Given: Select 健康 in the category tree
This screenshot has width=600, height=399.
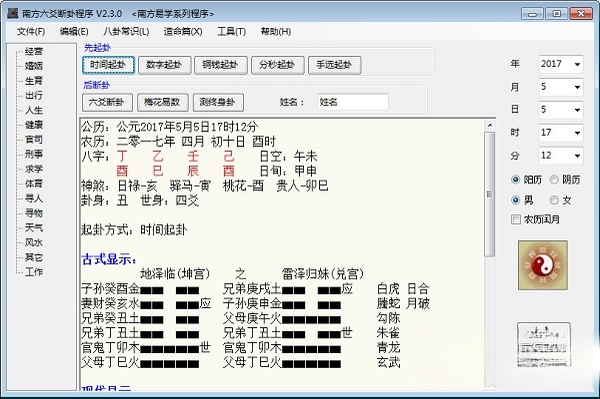Looking at the screenshot, I should tap(34, 125).
